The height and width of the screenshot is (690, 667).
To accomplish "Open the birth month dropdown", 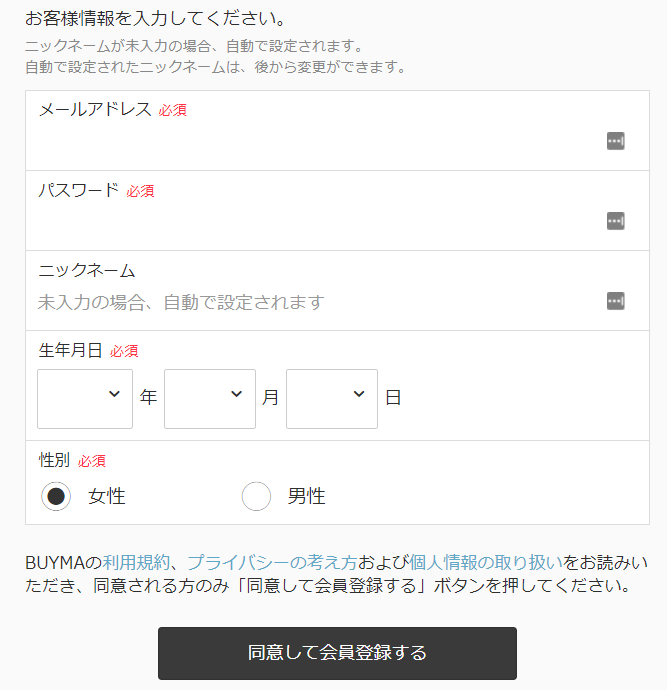I will [210, 399].
